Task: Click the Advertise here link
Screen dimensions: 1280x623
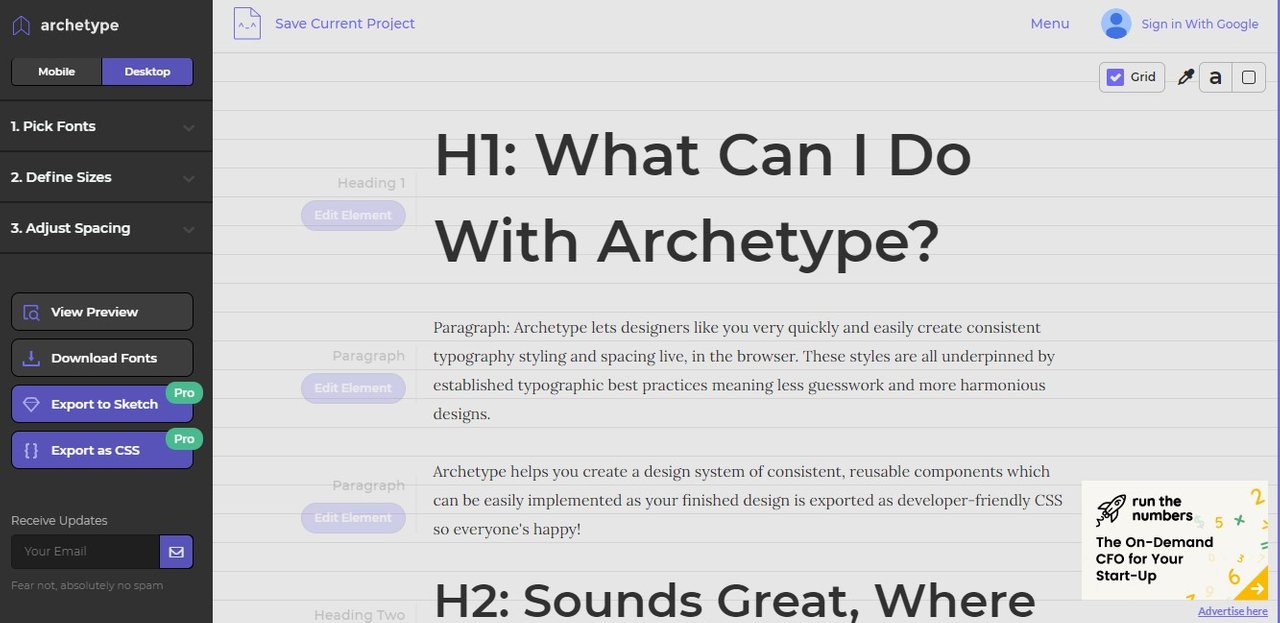Action: click(1233, 611)
